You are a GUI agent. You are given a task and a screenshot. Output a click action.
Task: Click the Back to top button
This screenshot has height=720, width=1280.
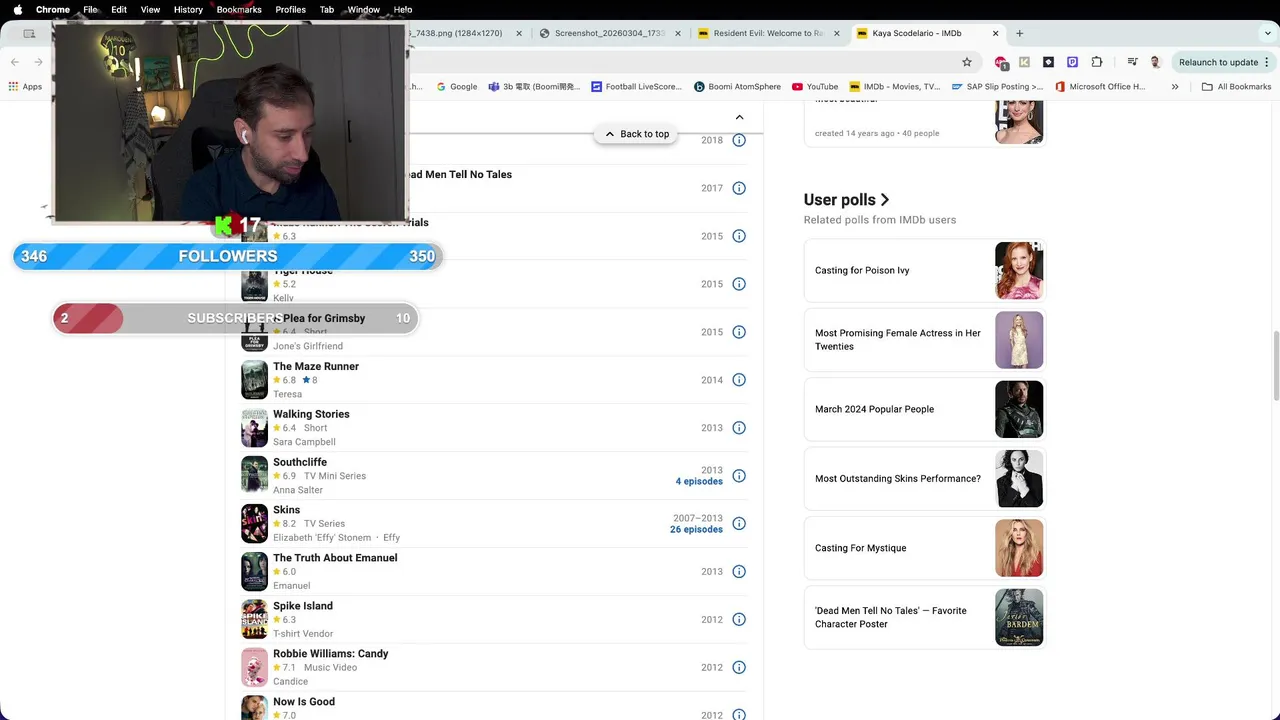coord(637,134)
